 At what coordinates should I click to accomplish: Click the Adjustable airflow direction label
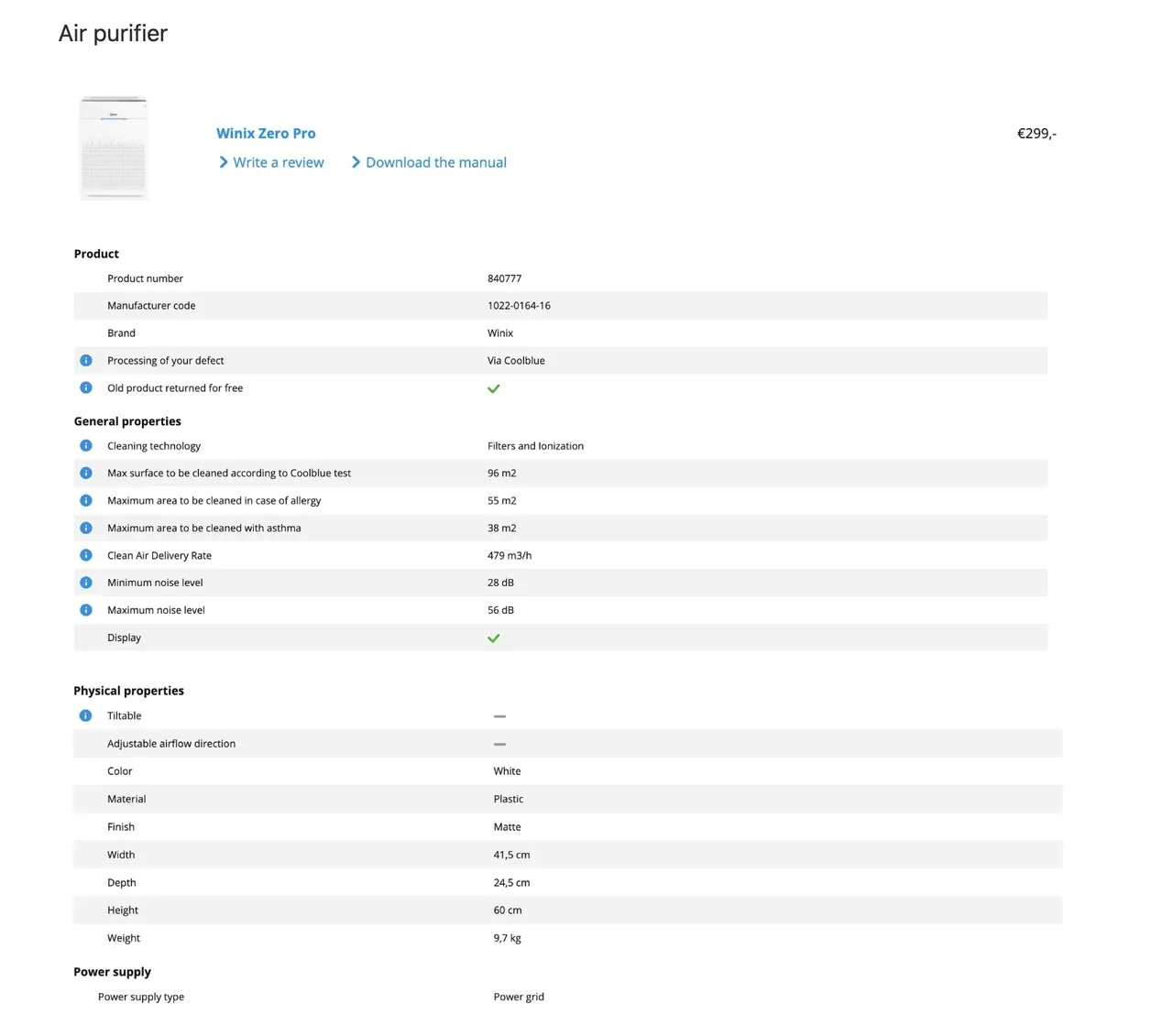tap(171, 744)
